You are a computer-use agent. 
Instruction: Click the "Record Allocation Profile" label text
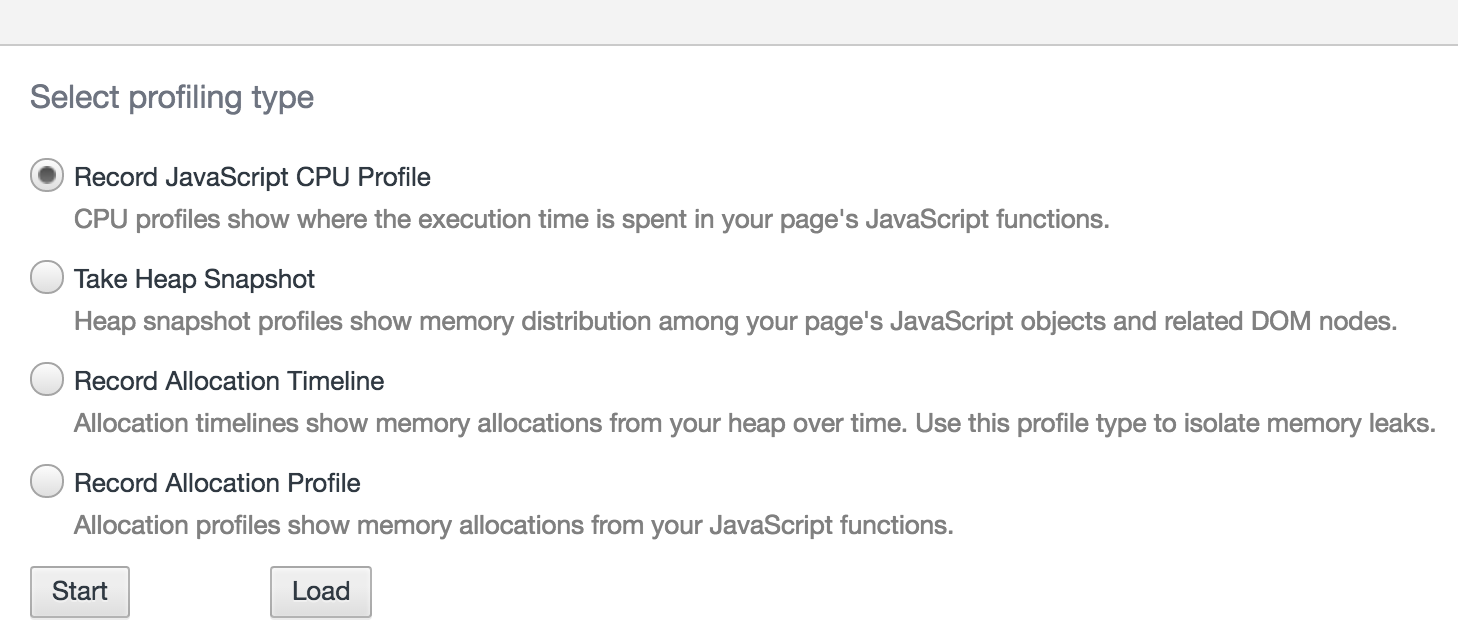217,484
